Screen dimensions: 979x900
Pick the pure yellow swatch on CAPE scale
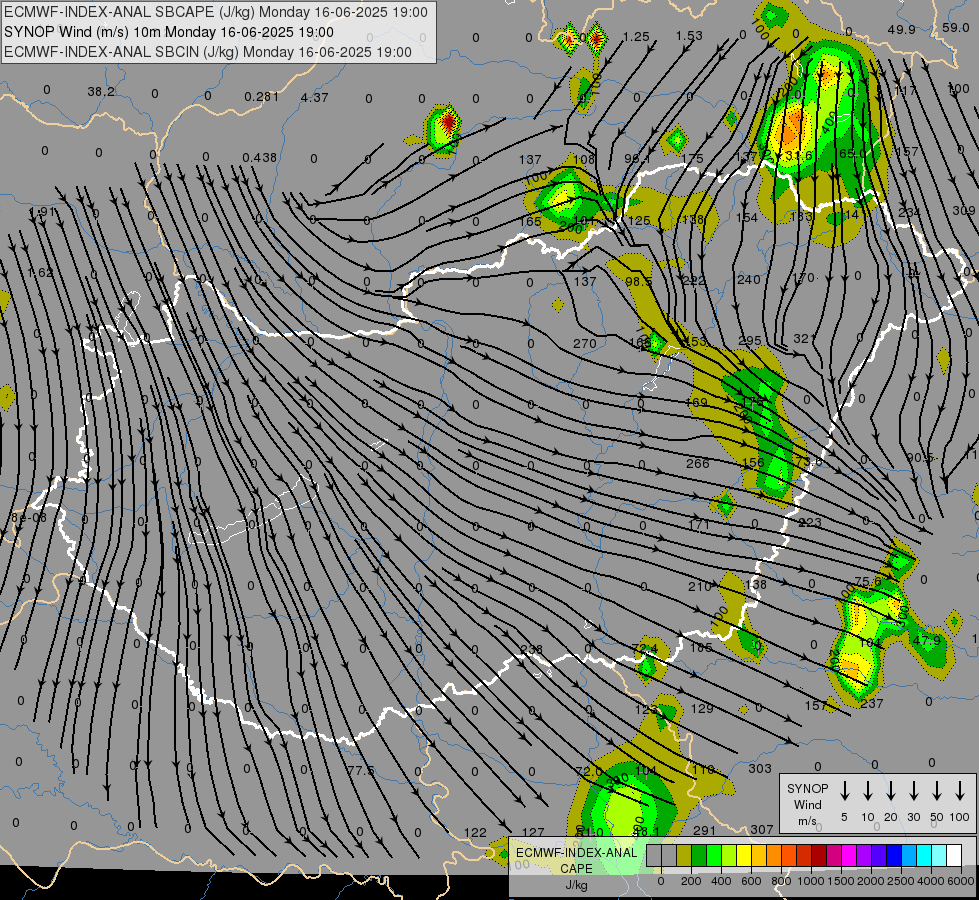(x=744, y=856)
